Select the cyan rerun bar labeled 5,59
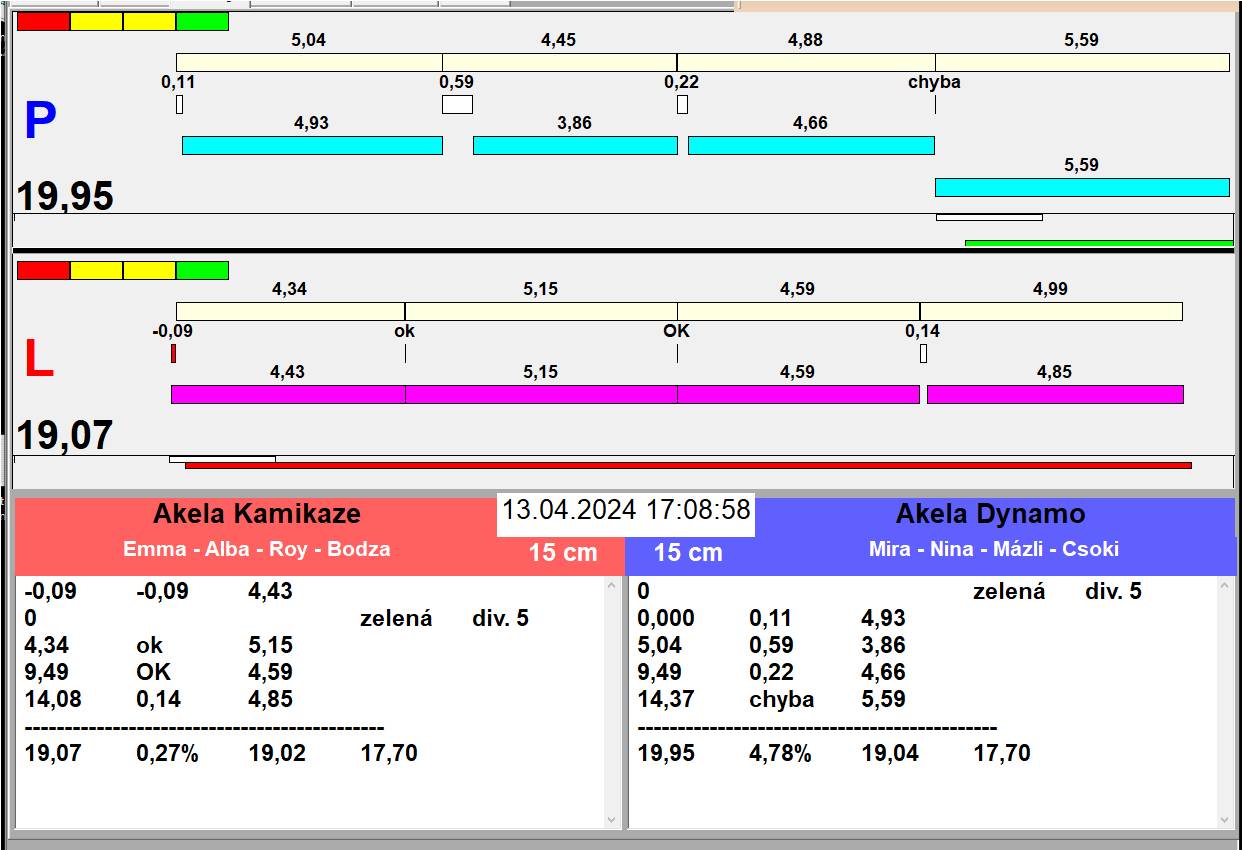 pyautogui.click(x=1082, y=187)
